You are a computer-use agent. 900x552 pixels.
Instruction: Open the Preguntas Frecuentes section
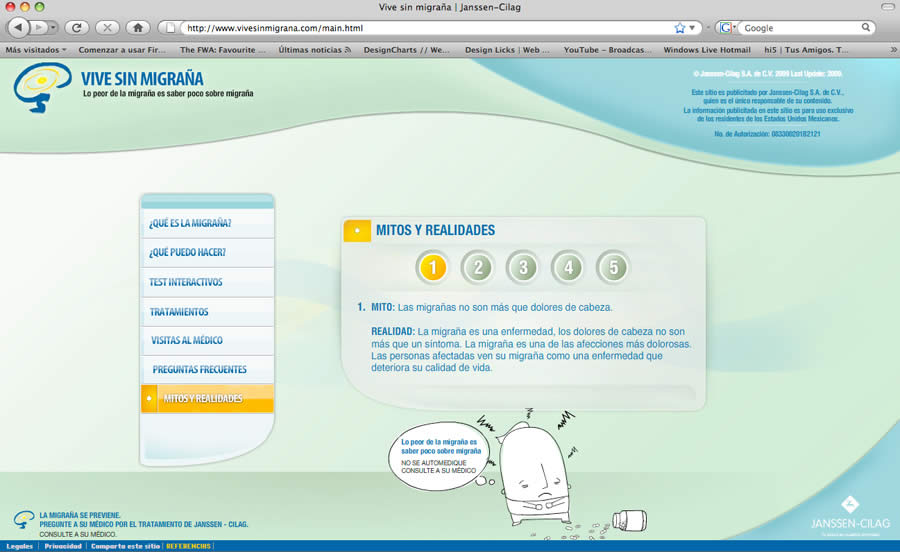208,370
